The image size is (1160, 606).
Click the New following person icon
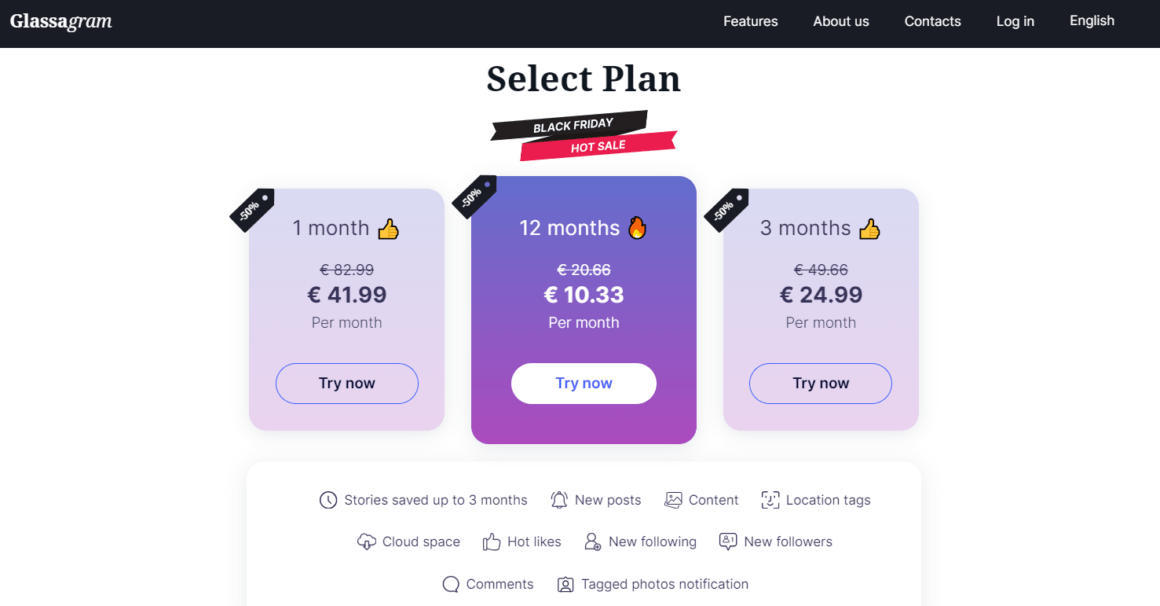(592, 542)
